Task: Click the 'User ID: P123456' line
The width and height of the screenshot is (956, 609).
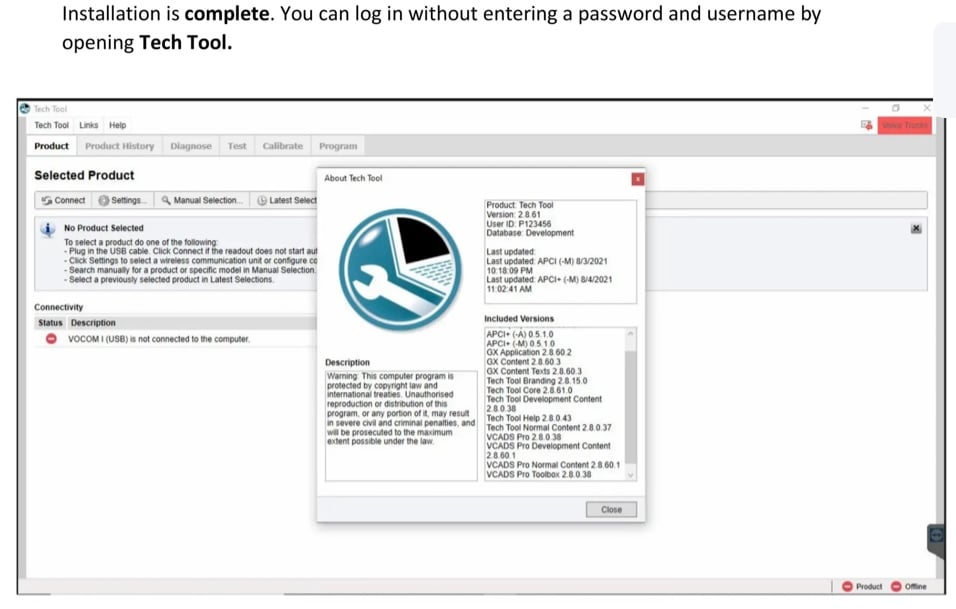Action: [518, 224]
